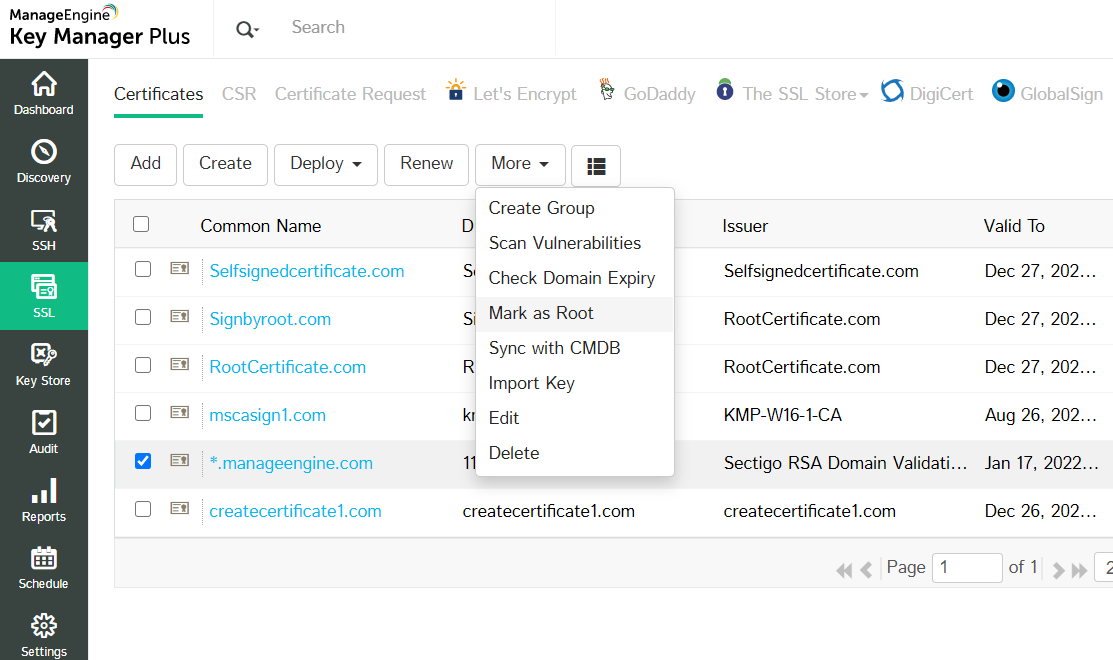Open the search filter dropdown arrow
This screenshot has width=1113, height=660.
248,30
